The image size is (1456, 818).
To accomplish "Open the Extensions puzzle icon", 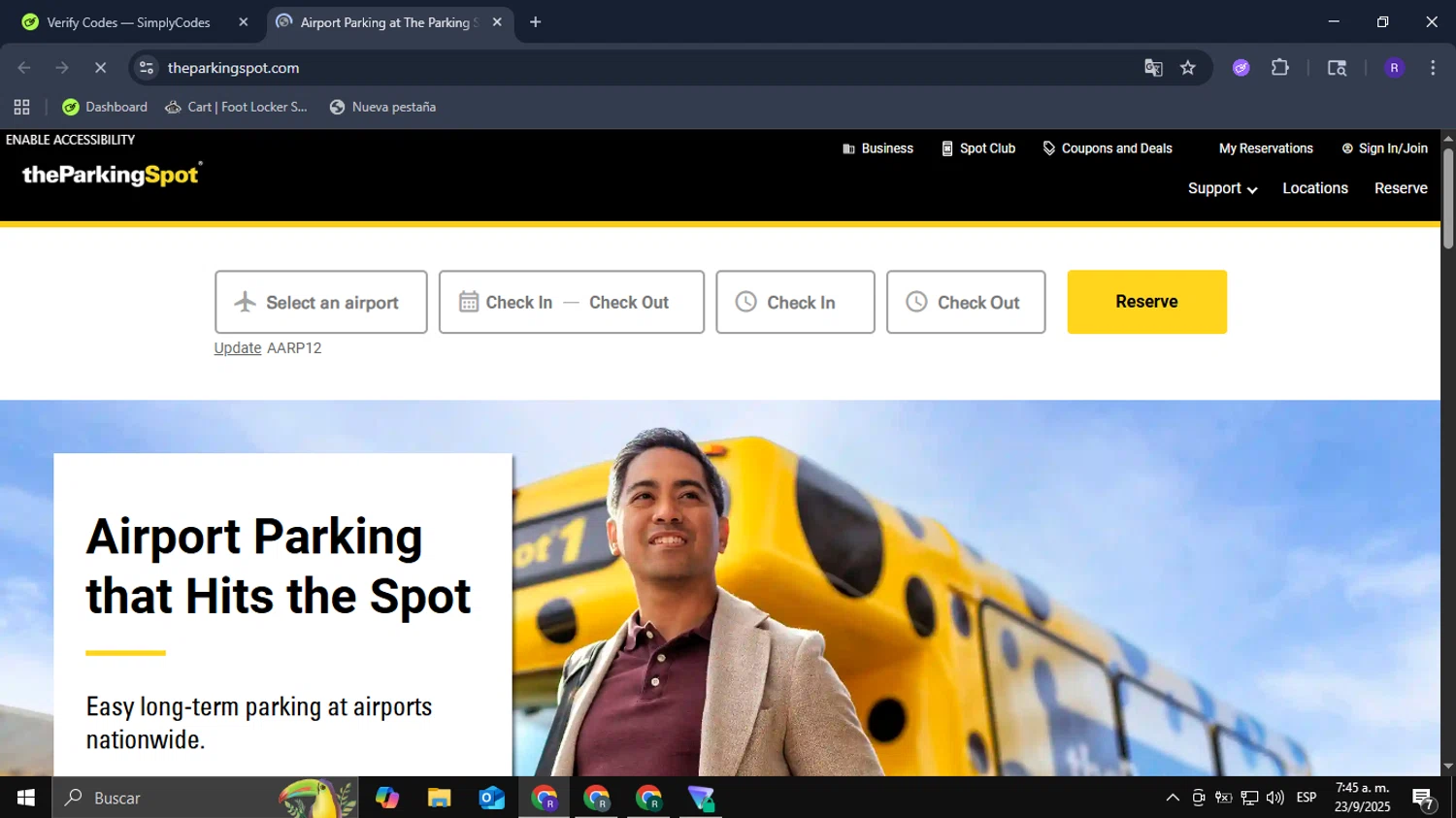I will pos(1280,68).
